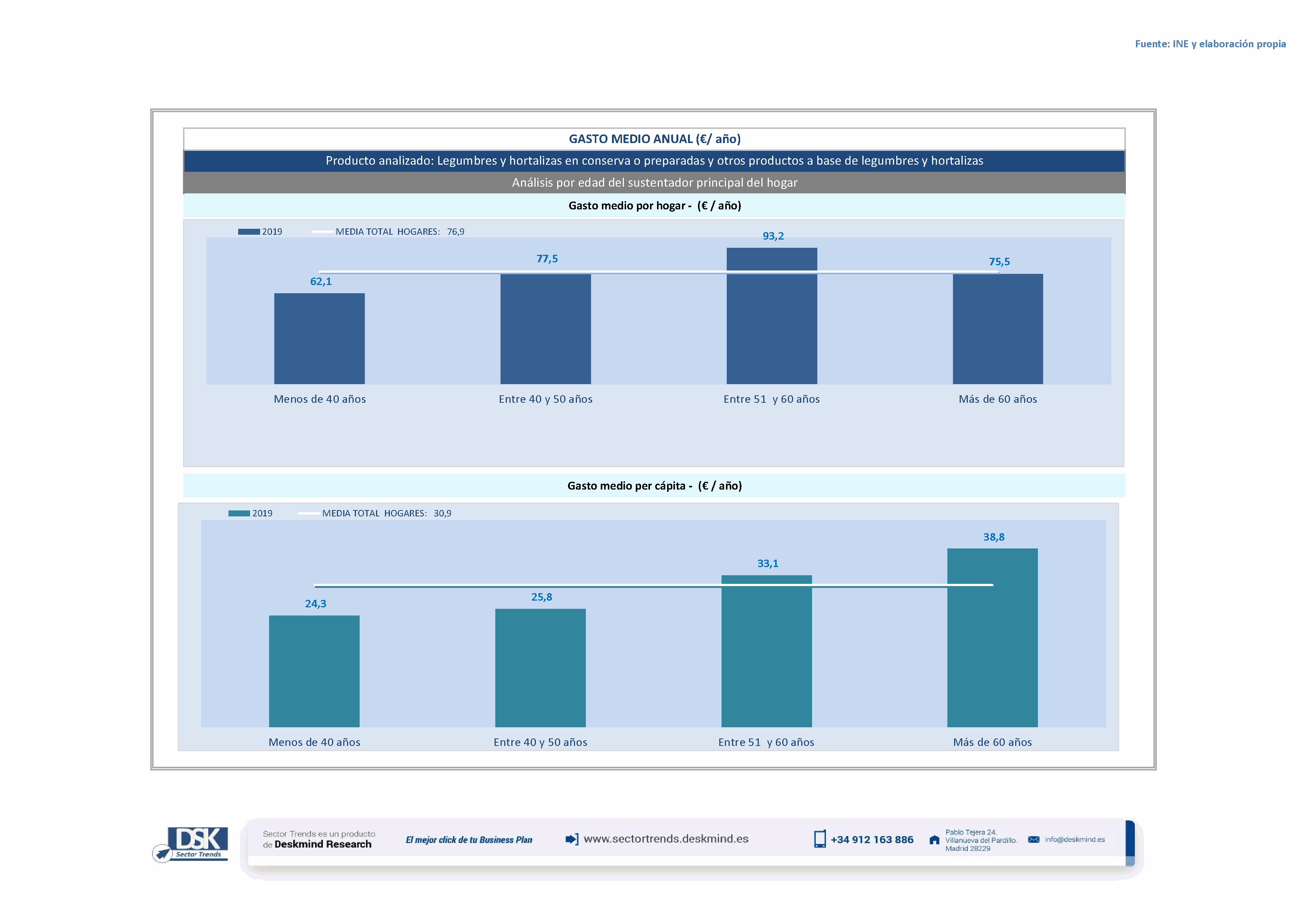Click the dark blue 2019 legend swatch
Screen dimensions: 1307x924
pos(249,232)
